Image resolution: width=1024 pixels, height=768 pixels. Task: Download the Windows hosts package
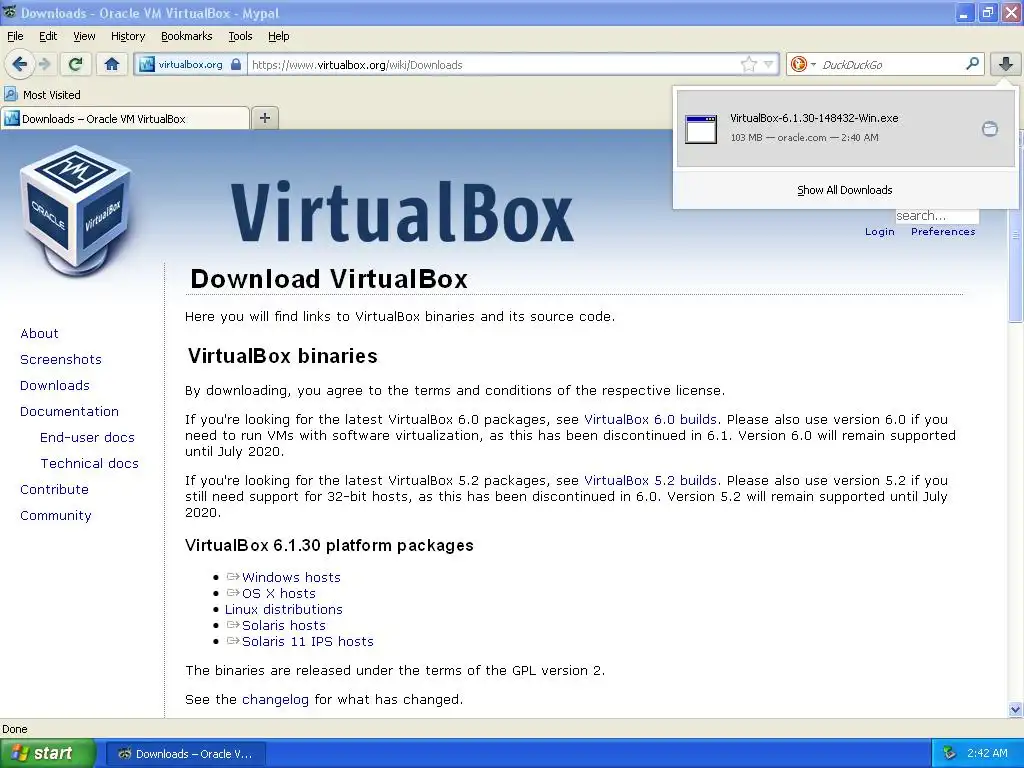point(291,577)
